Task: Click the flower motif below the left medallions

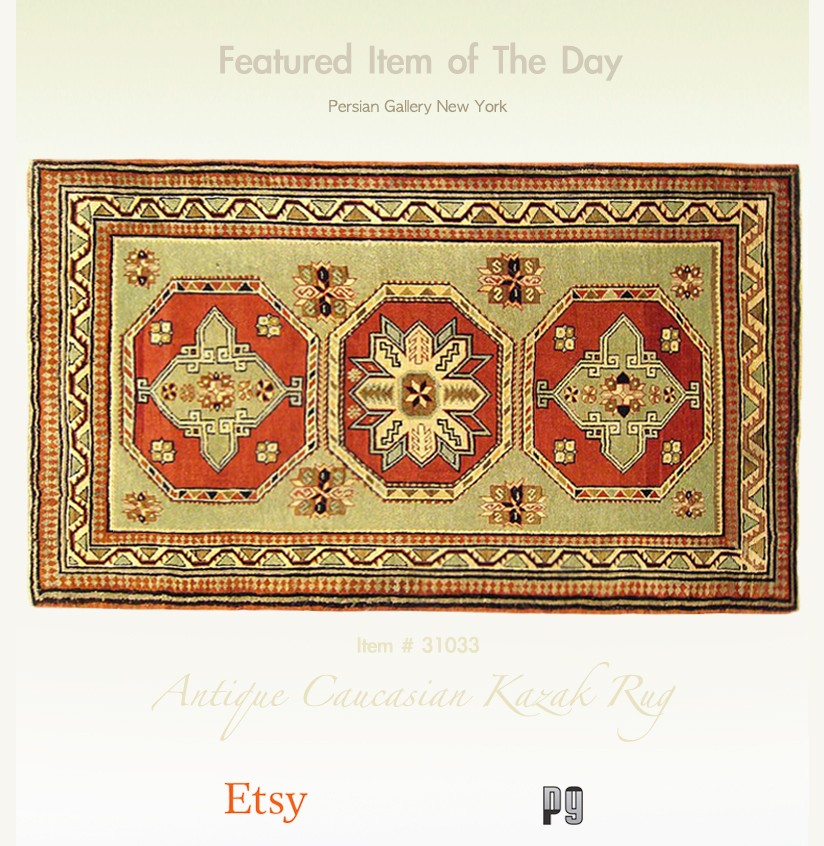Action: [321, 491]
